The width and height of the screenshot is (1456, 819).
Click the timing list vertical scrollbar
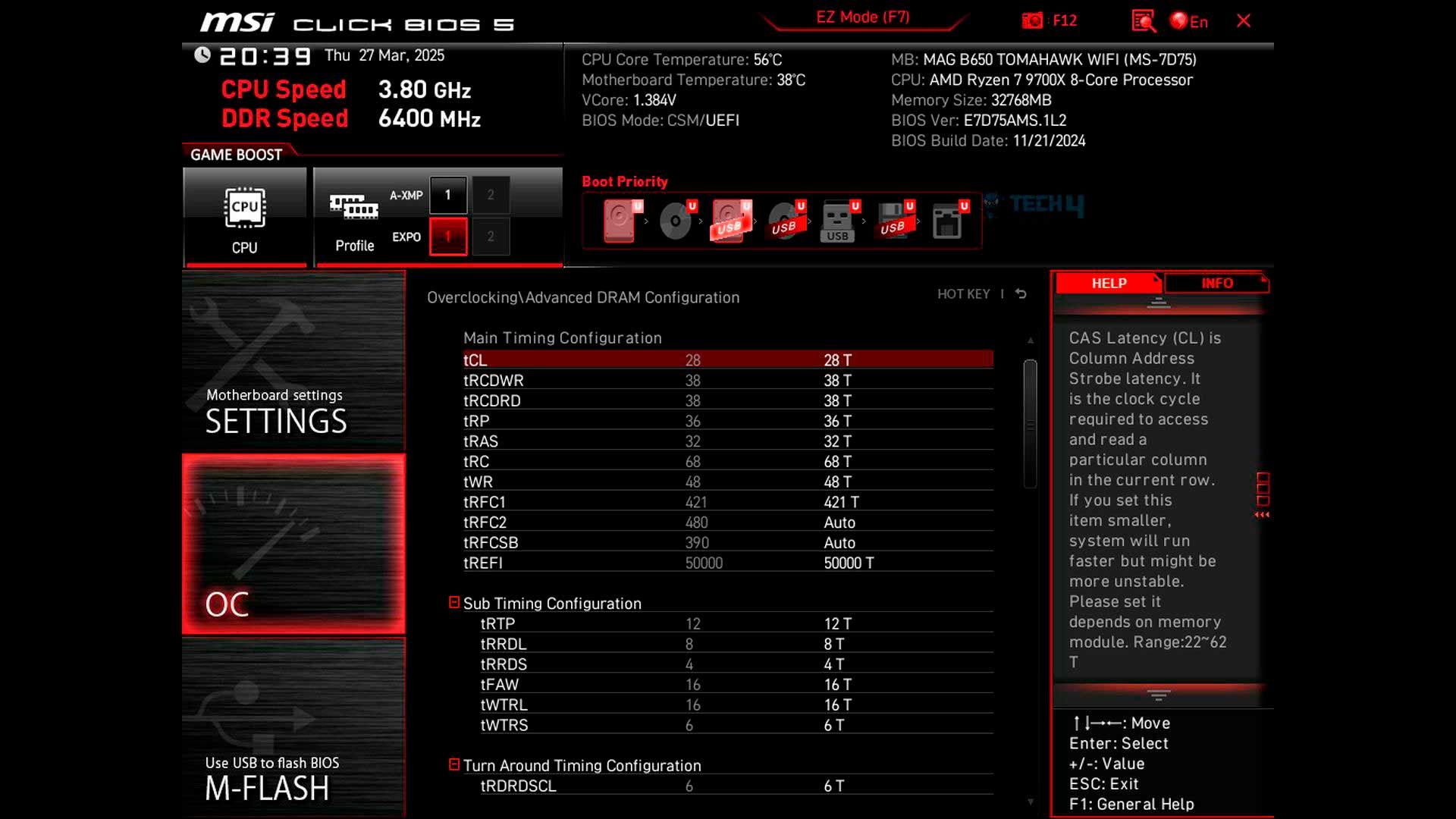pos(1030,425)
